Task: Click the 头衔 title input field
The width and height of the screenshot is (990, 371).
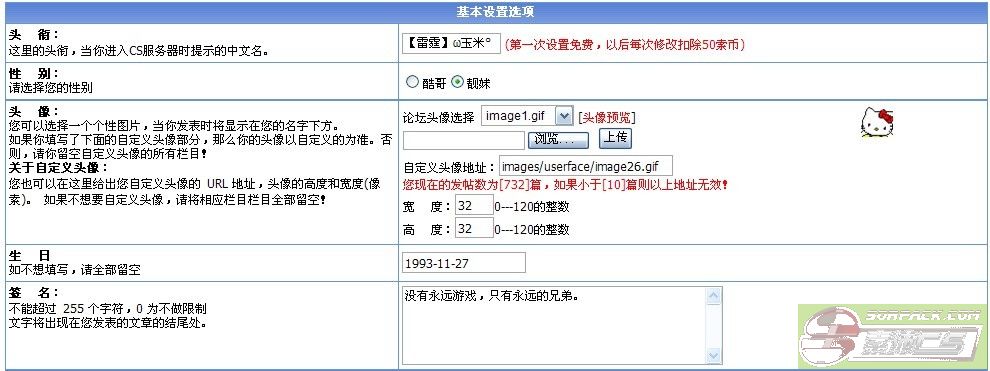Action: pos(451,44)
